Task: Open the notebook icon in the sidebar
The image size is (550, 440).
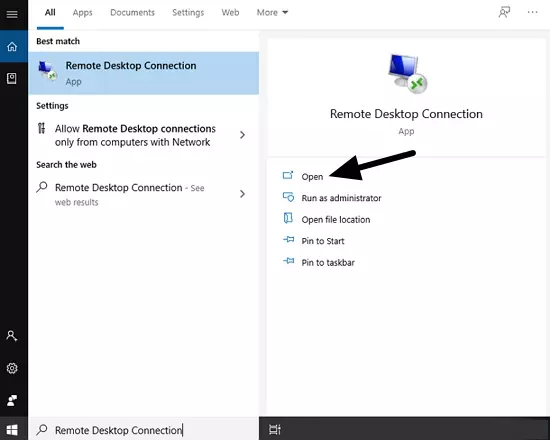Action: (12, 78)
